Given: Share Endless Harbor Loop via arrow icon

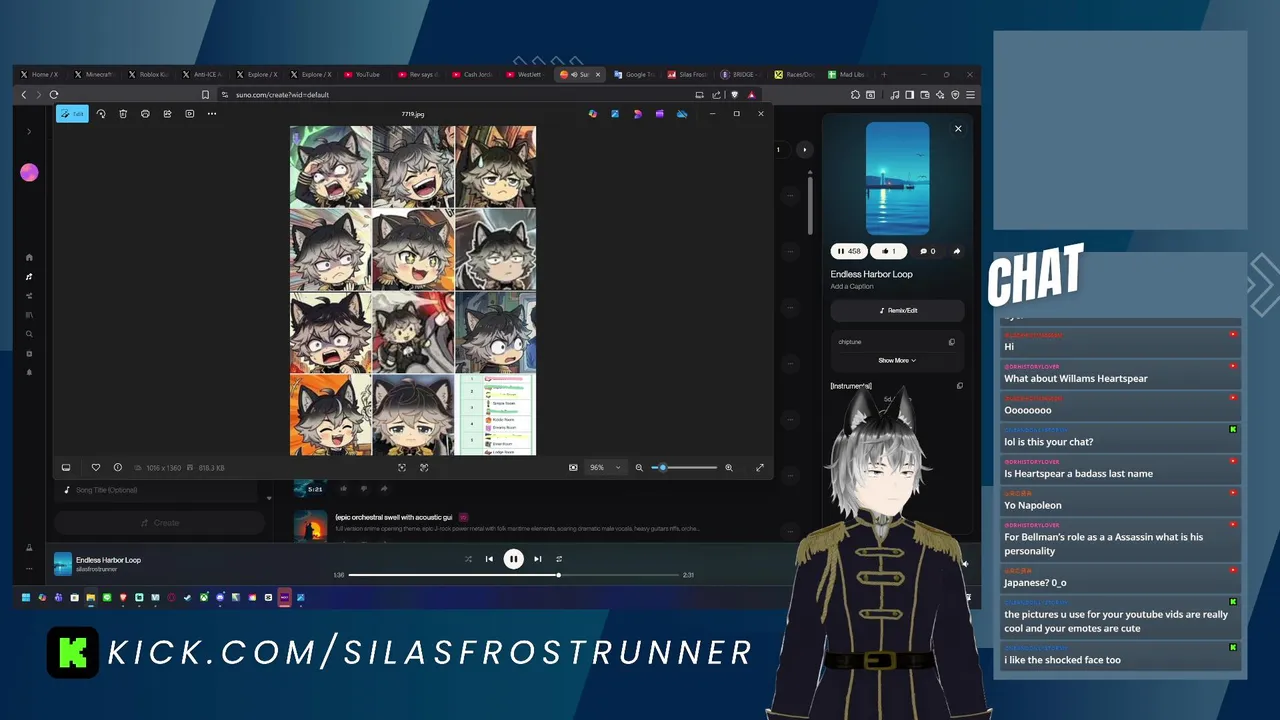Looking at the screenshot, I should tap(956, 251).
